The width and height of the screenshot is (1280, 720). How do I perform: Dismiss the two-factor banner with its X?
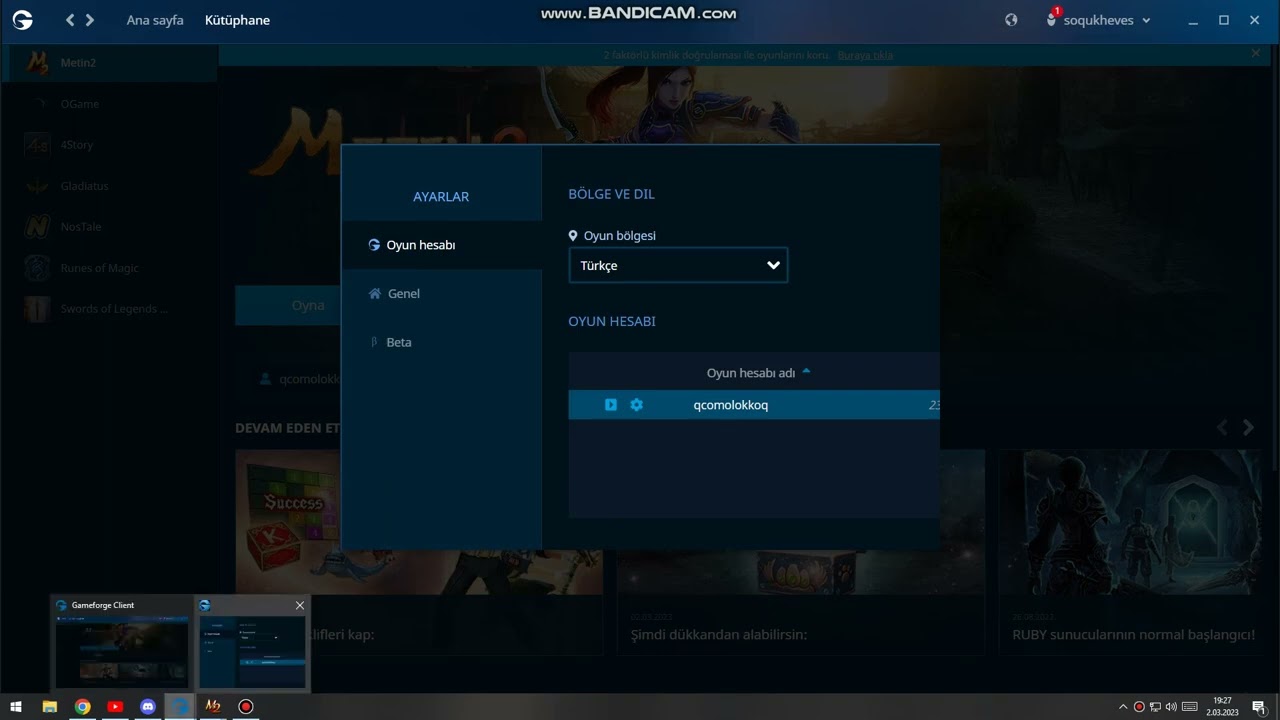1256,54
